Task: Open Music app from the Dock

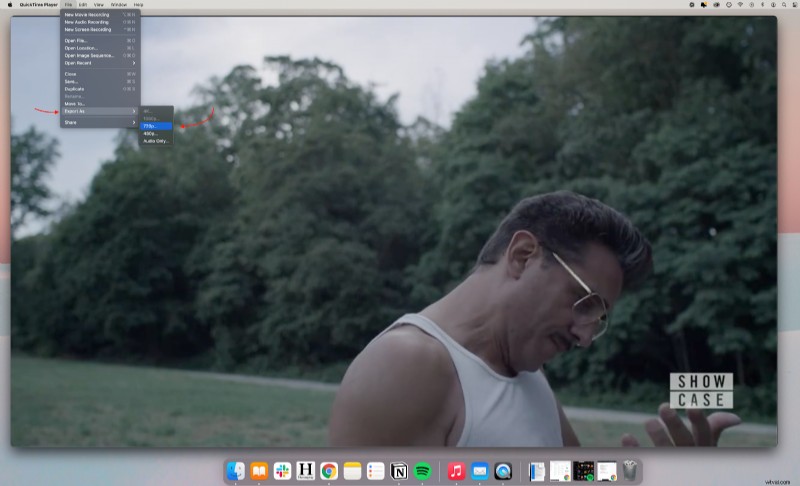Action: tap(456, 471)
